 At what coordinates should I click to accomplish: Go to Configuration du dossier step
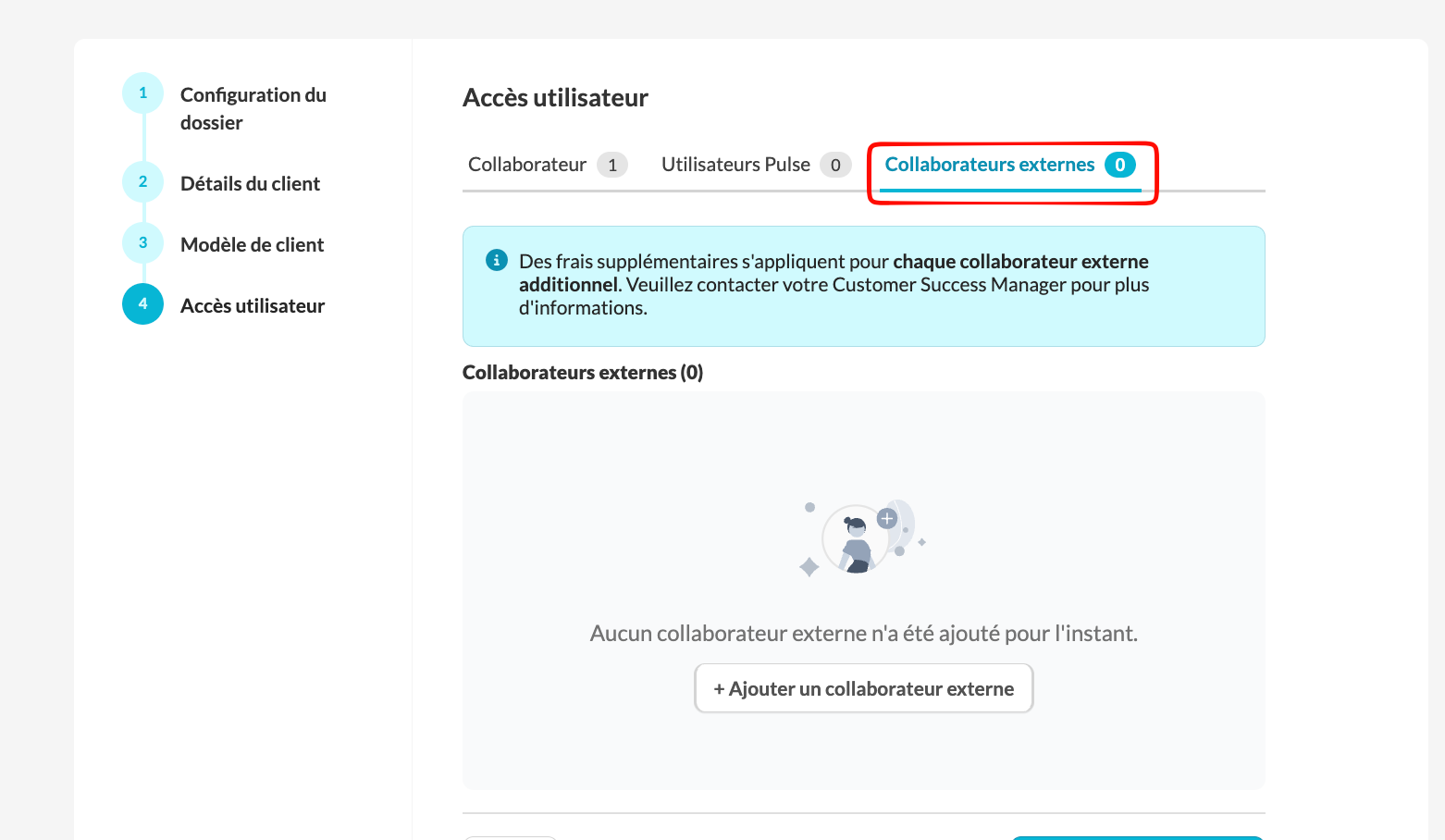[x=253, y=108]
